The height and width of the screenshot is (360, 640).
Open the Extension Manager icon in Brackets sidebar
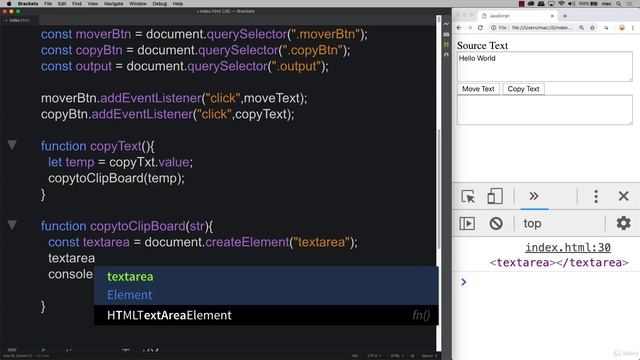point(446,34)
